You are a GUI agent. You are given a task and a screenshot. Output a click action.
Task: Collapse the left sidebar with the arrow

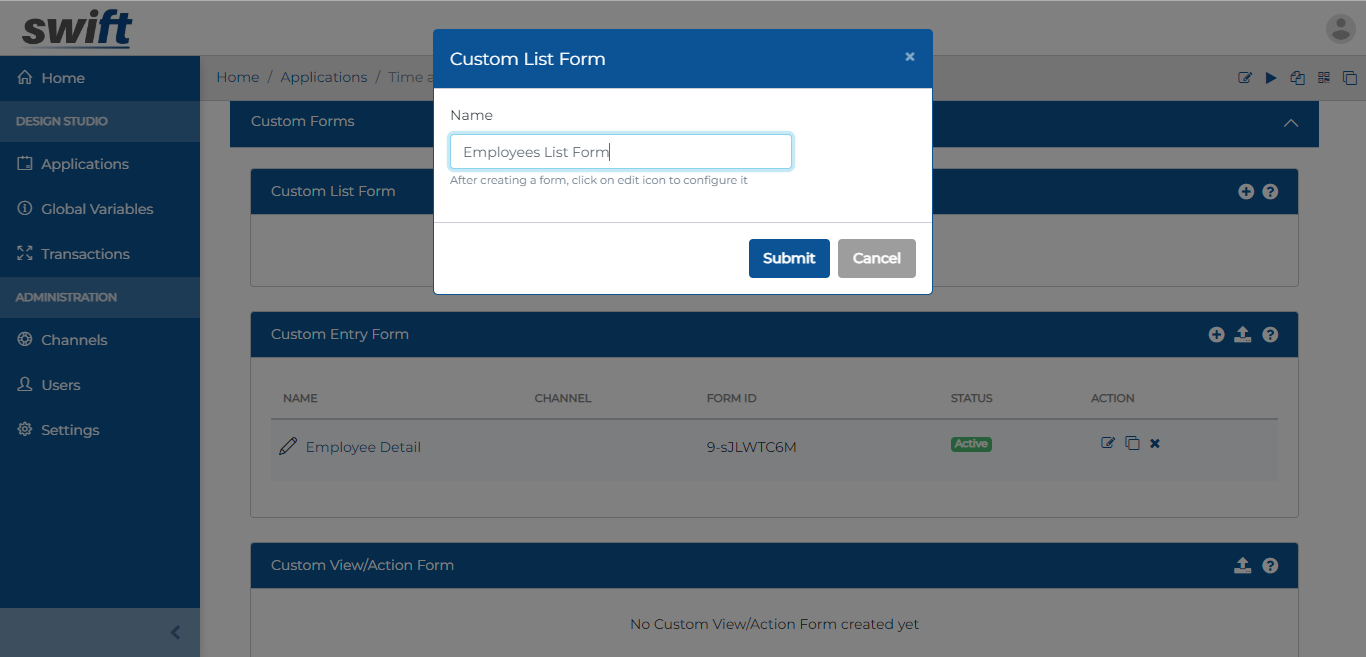(x=176, y=632)
